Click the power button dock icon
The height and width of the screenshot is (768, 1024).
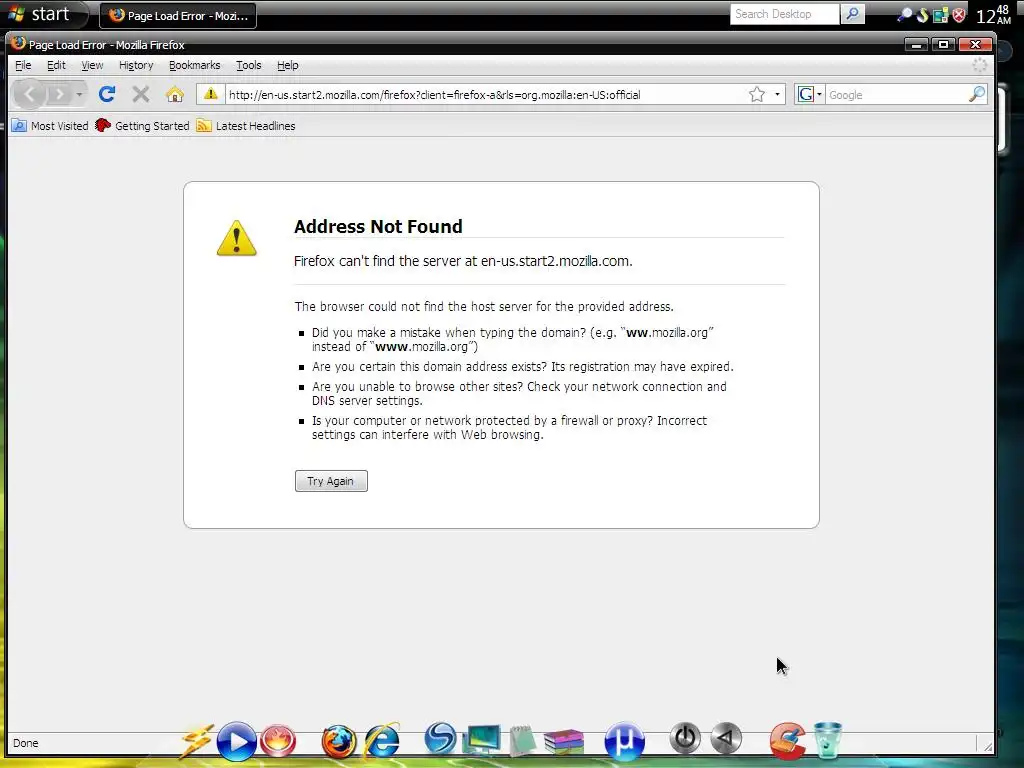pyautogui.click(x=685, y=739)
